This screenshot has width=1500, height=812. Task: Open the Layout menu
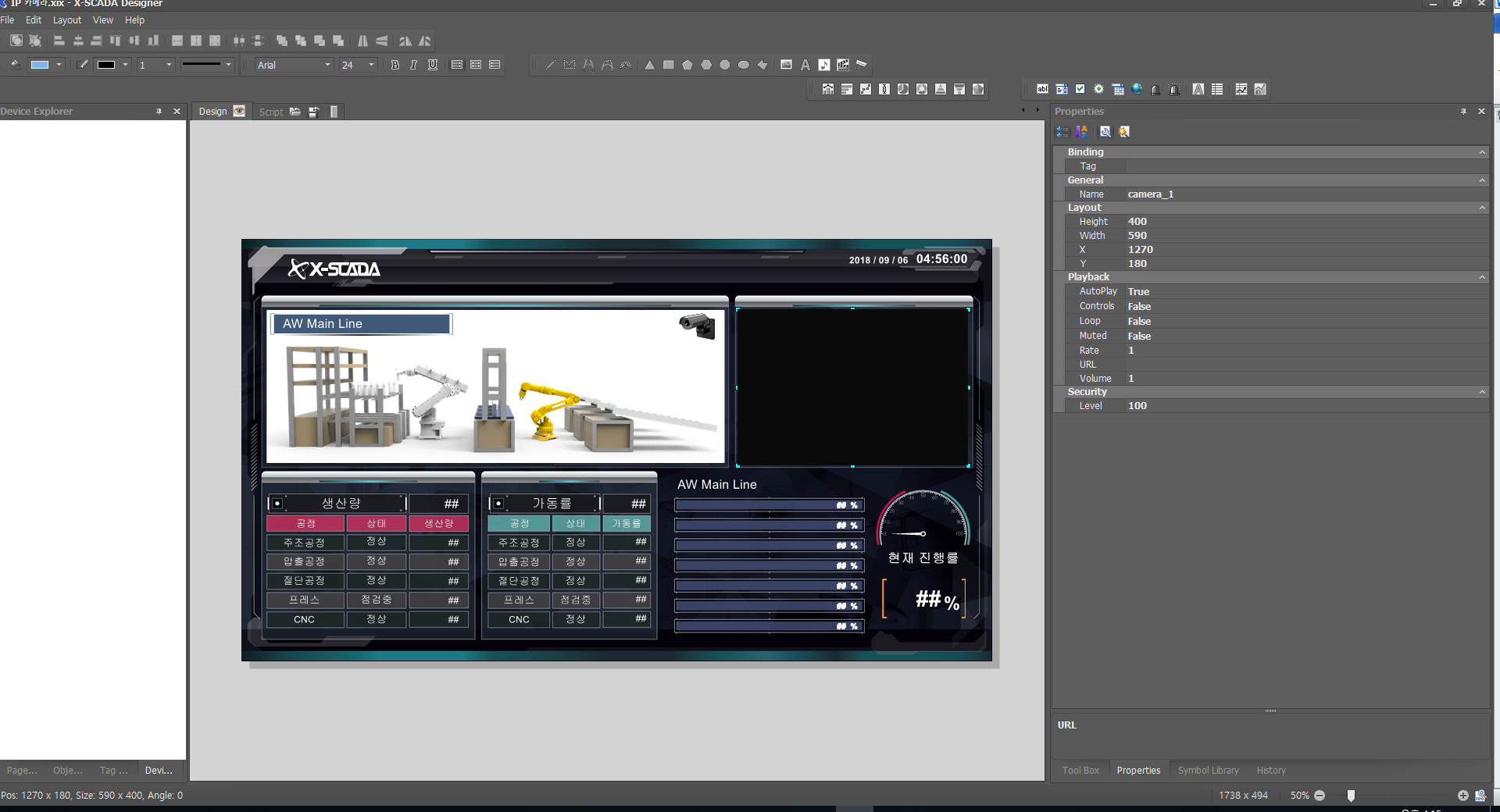click(x=67, y=20)
